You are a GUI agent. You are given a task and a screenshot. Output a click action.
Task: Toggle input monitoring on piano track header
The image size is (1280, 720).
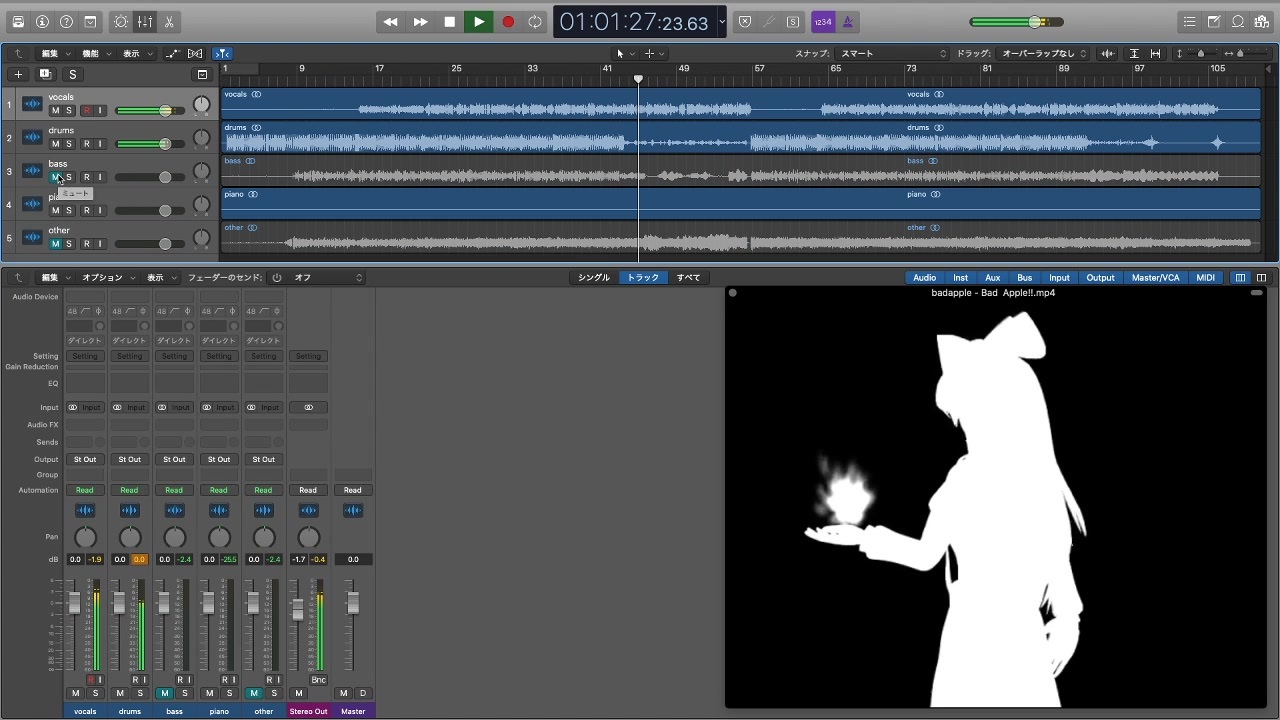click(x=100, y=210)
